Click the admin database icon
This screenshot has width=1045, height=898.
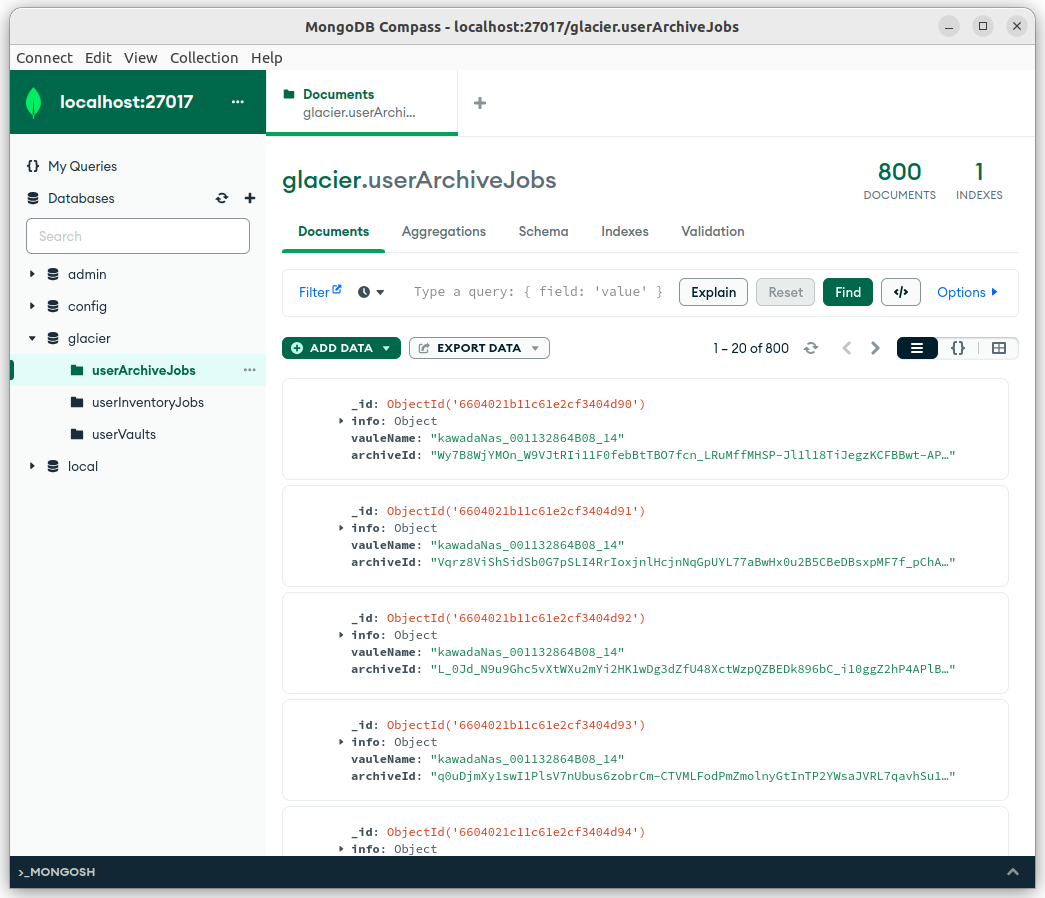pyautogui.click(x=53, y=274)
